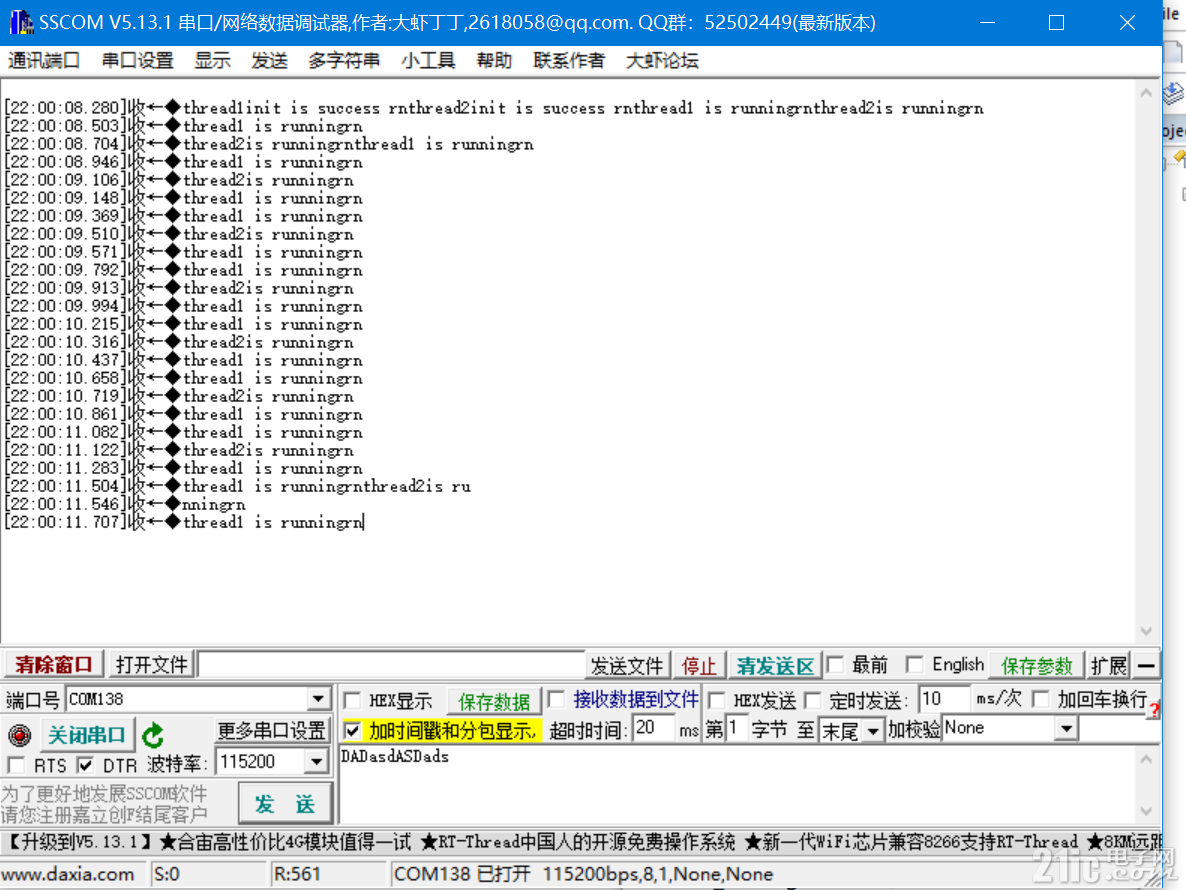This screenshot has width=1186, height=890.
Task: Click the 超时时间 20 ms field
Action: 654,729
